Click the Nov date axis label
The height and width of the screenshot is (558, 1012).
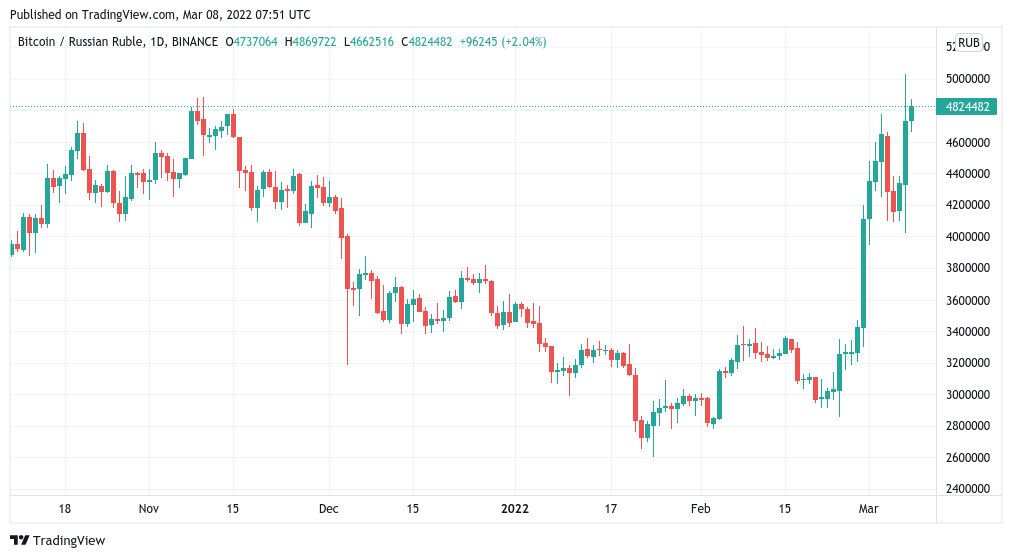[149, 508]
